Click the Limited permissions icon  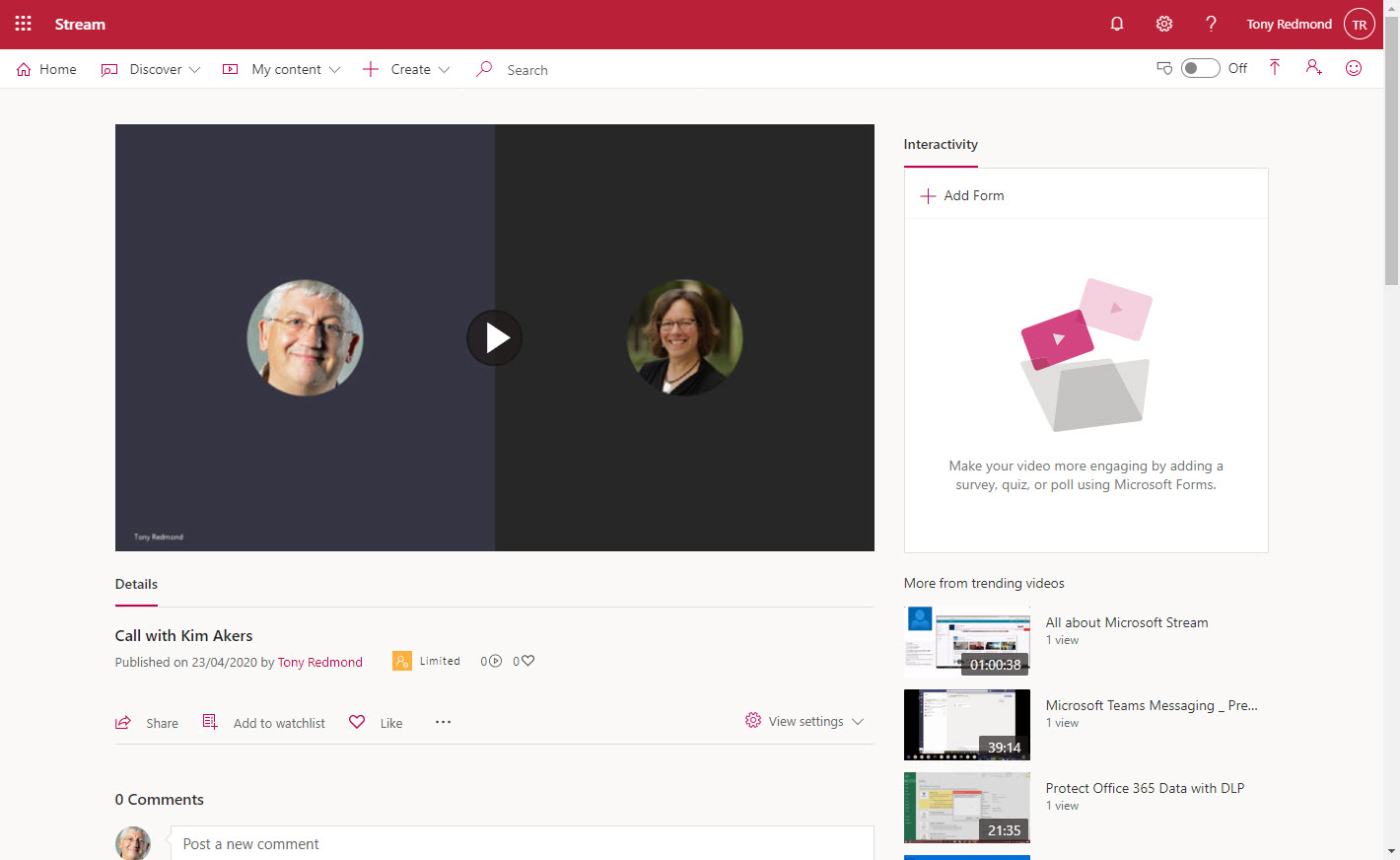tap(402, 661)
